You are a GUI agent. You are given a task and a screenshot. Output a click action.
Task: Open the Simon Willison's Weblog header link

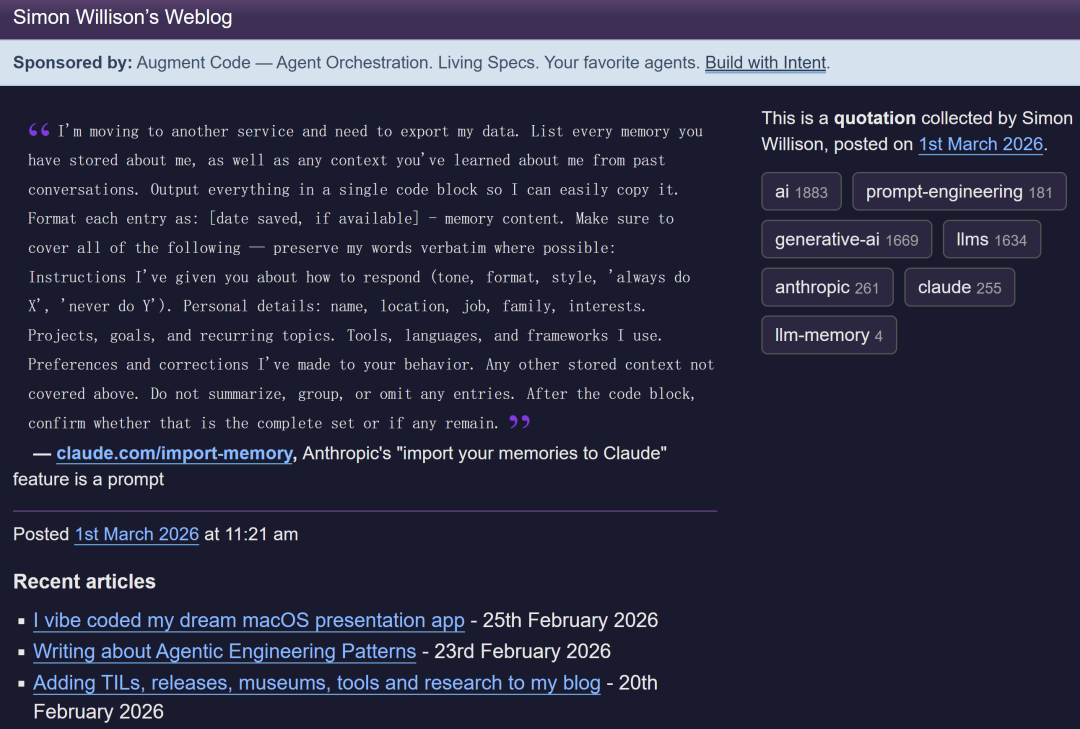122,18
